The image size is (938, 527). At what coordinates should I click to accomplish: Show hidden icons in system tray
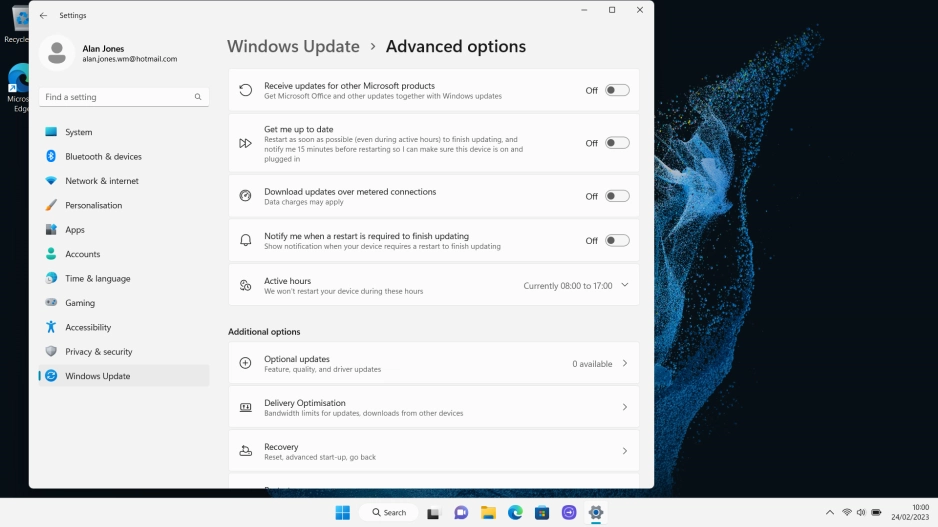830,513
